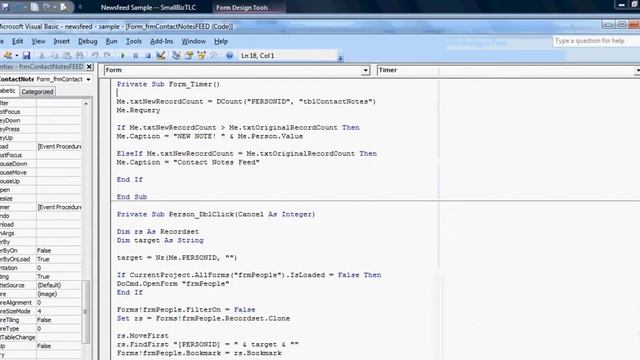Click the Properties list scroll up arrow
Viewport: 640px width, 360px height.
click(x=86, y=103)
